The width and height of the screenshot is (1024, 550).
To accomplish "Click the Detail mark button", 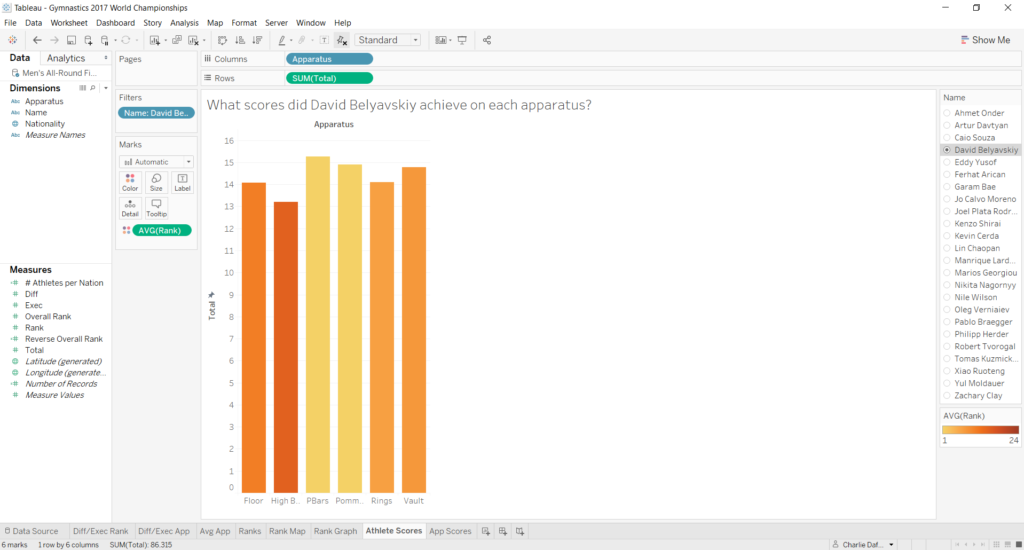I will [x=130, y=207].
